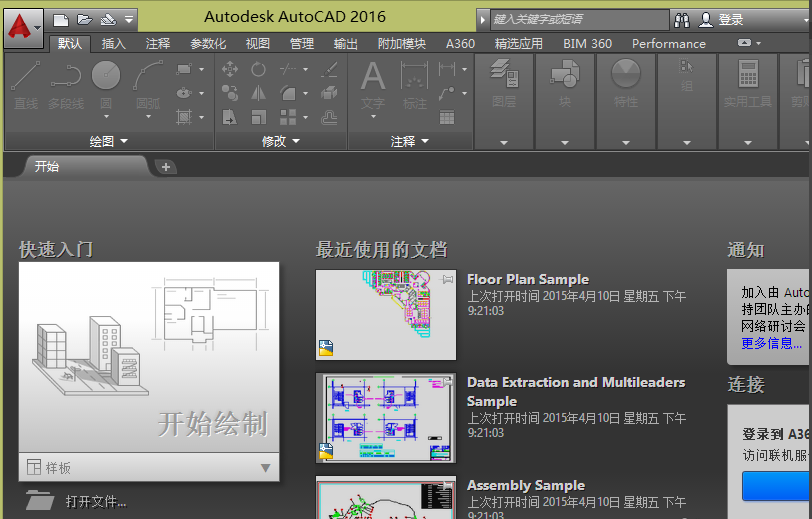This screenshot has height=519, width=812.
Task: Click the Multileader icon
Action: 447,93
